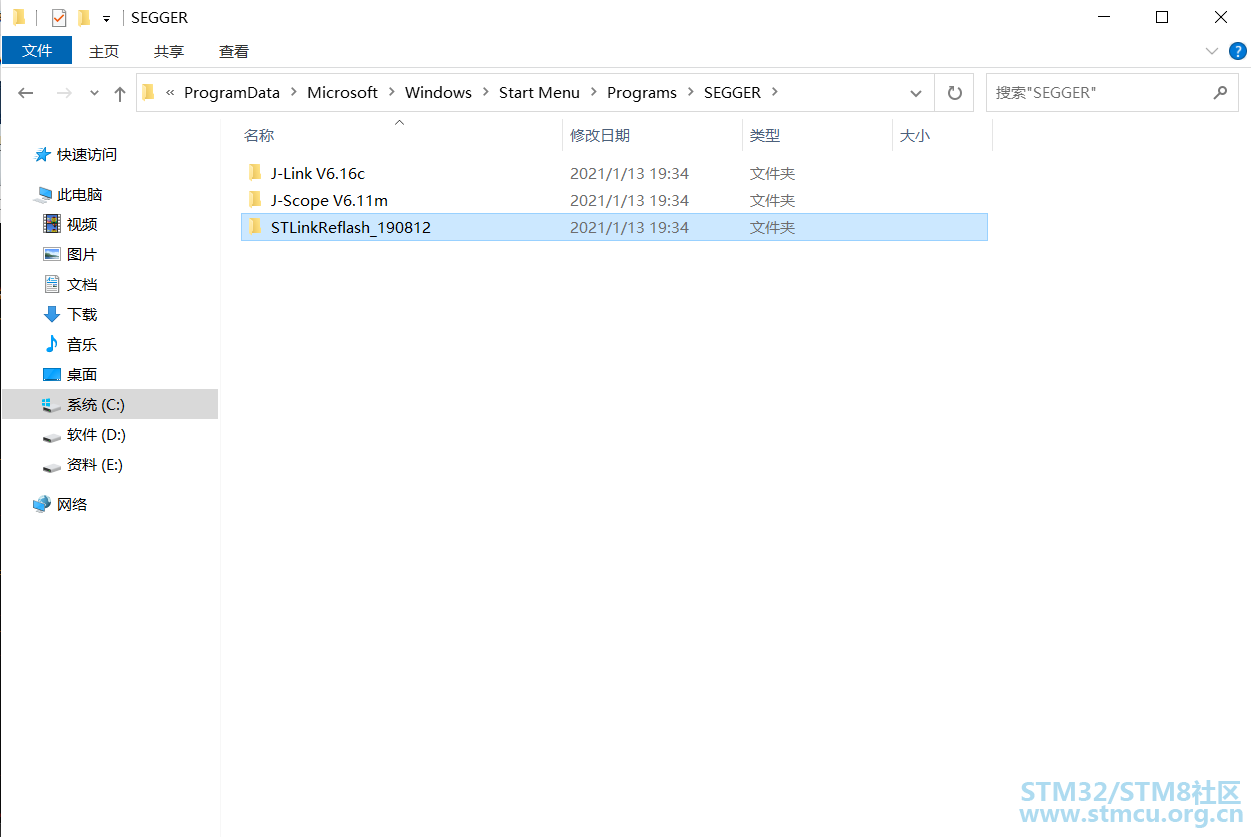The width and height of the screenshot is (1252, 837).
Task: Click Windows in address breadcrumb
Action: tap(438, 92)
